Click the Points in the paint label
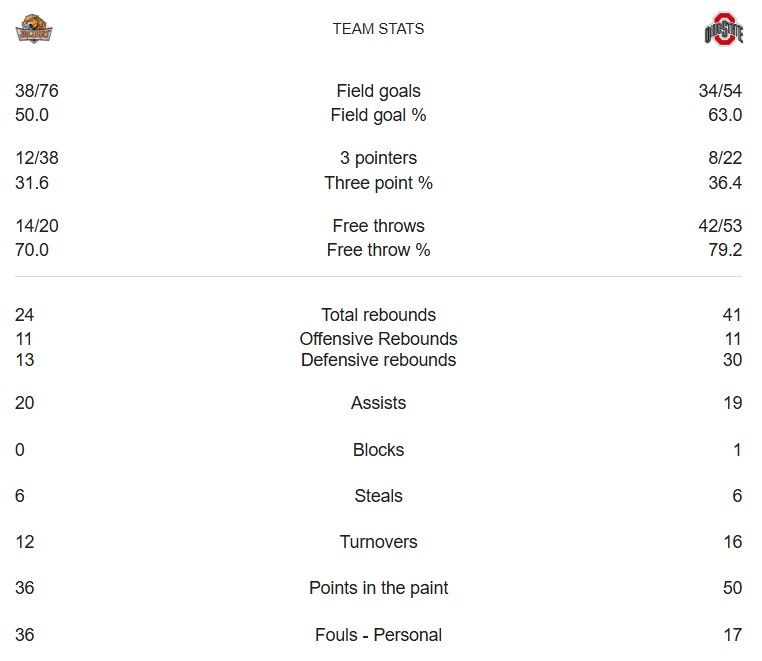 [x=378, y=588]
